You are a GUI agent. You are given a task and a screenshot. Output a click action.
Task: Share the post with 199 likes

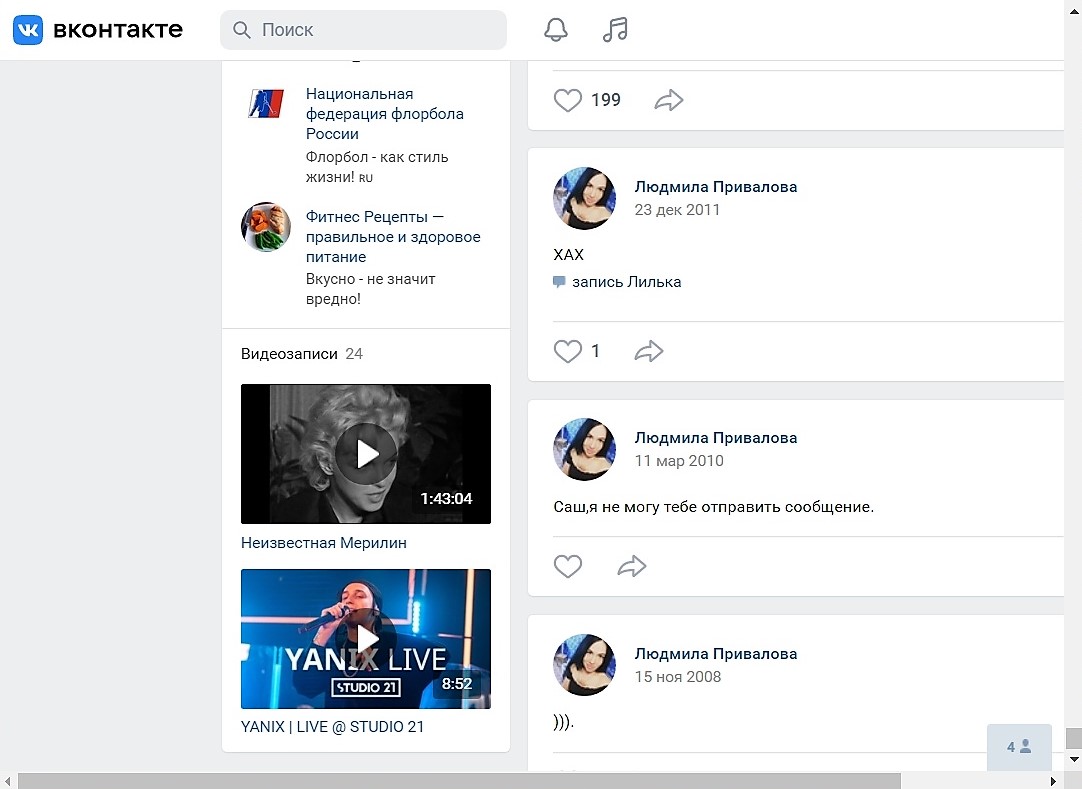point(668,100)
